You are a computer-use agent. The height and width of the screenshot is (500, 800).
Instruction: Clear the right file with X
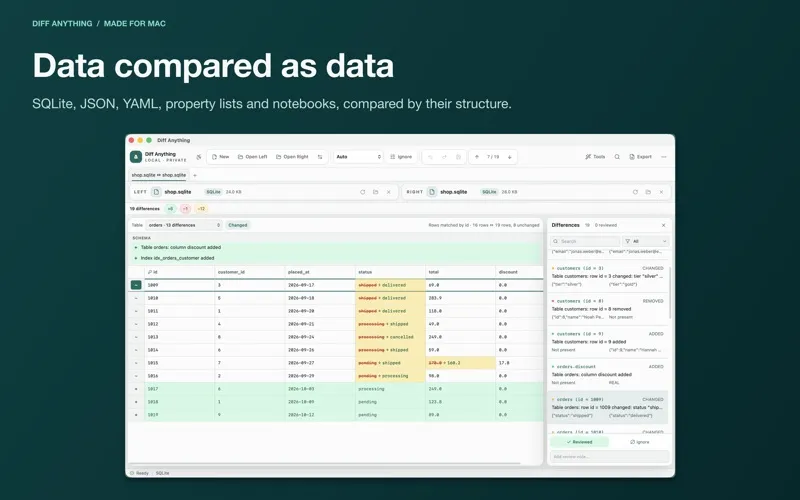pos(661,192)
